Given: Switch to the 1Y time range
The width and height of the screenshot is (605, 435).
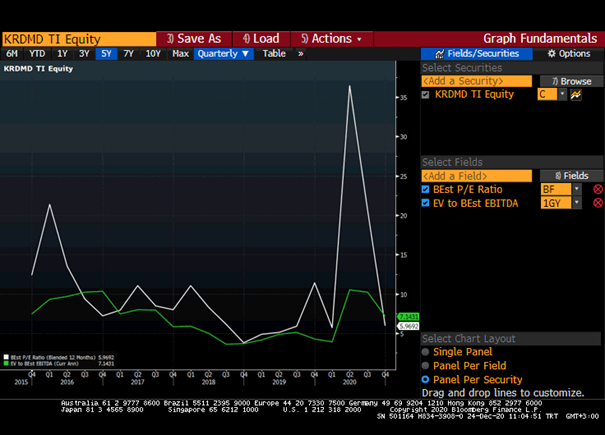Looking at the screenshot, I should coord(62,54).
